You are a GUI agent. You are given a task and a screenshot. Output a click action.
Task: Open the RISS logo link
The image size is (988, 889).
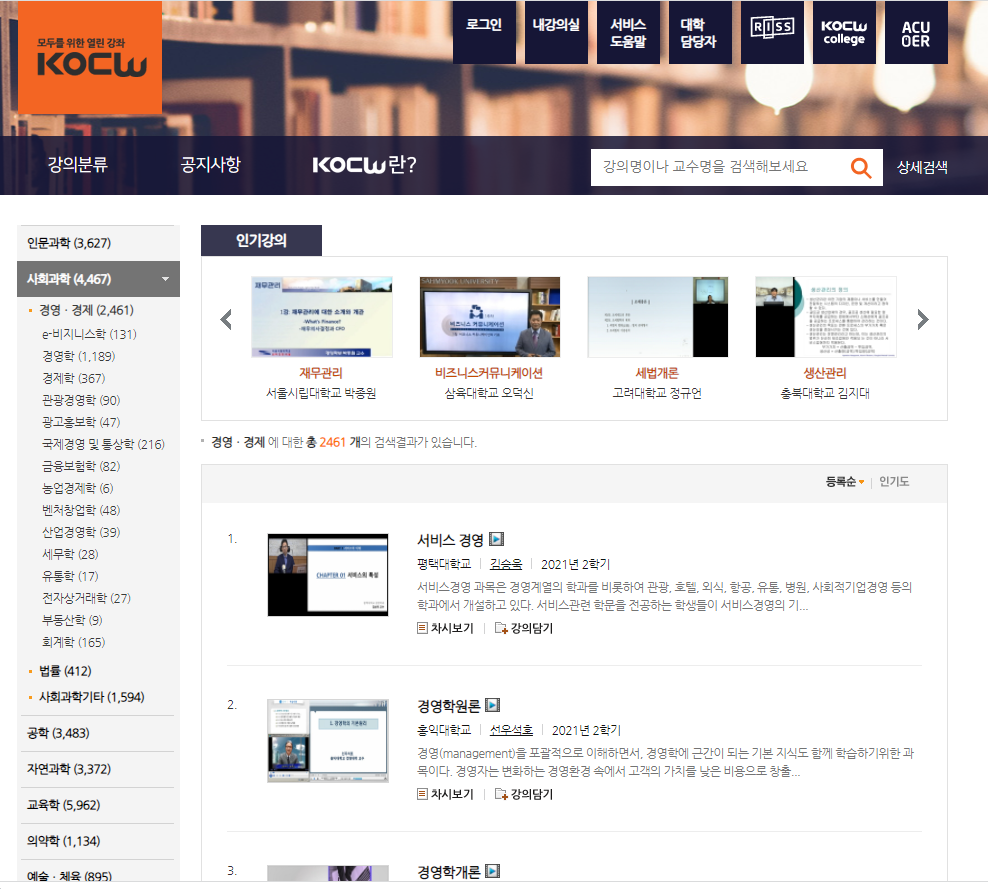pos(772,32)
